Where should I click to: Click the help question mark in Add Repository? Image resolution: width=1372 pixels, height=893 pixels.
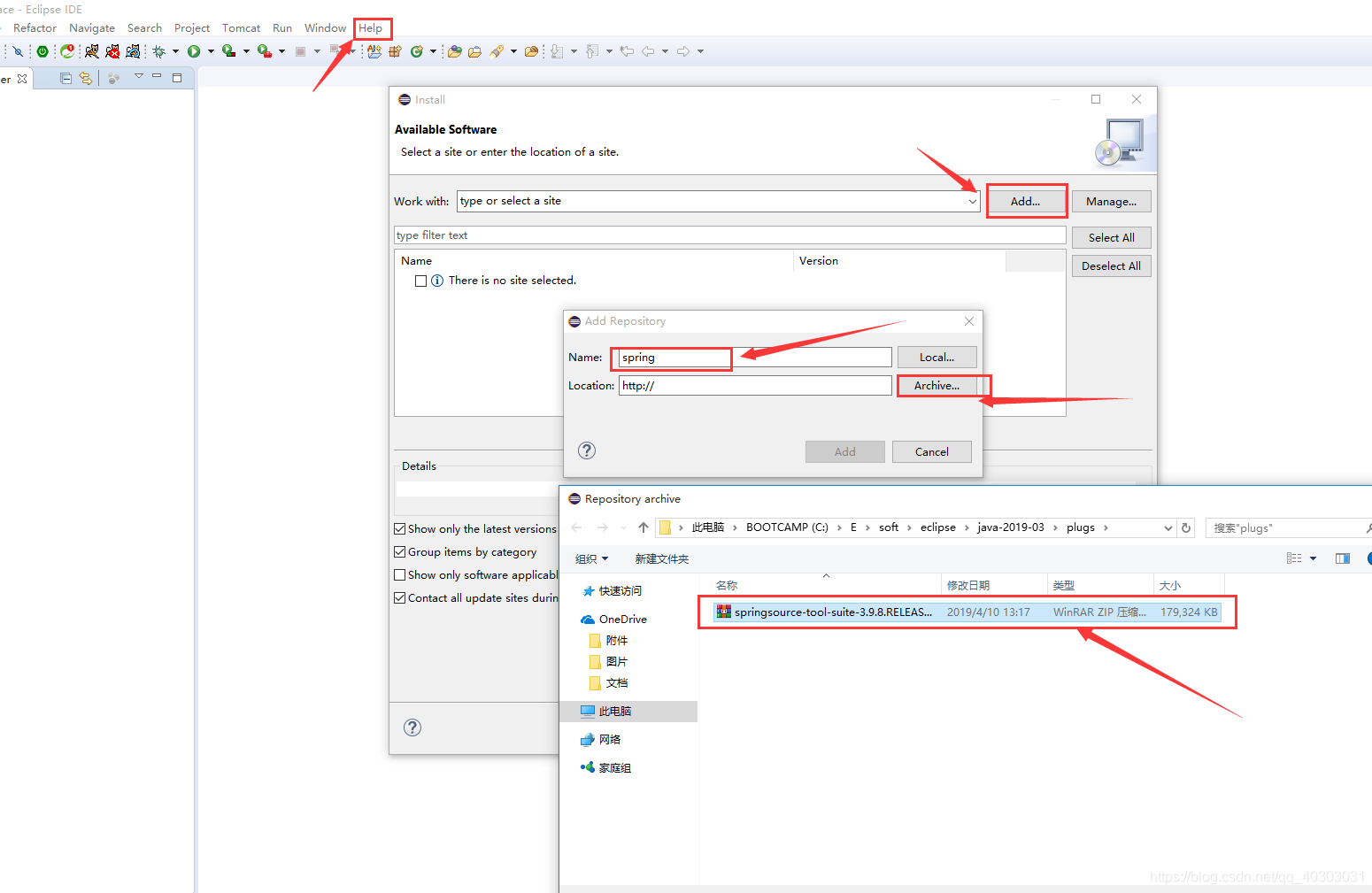587,450
